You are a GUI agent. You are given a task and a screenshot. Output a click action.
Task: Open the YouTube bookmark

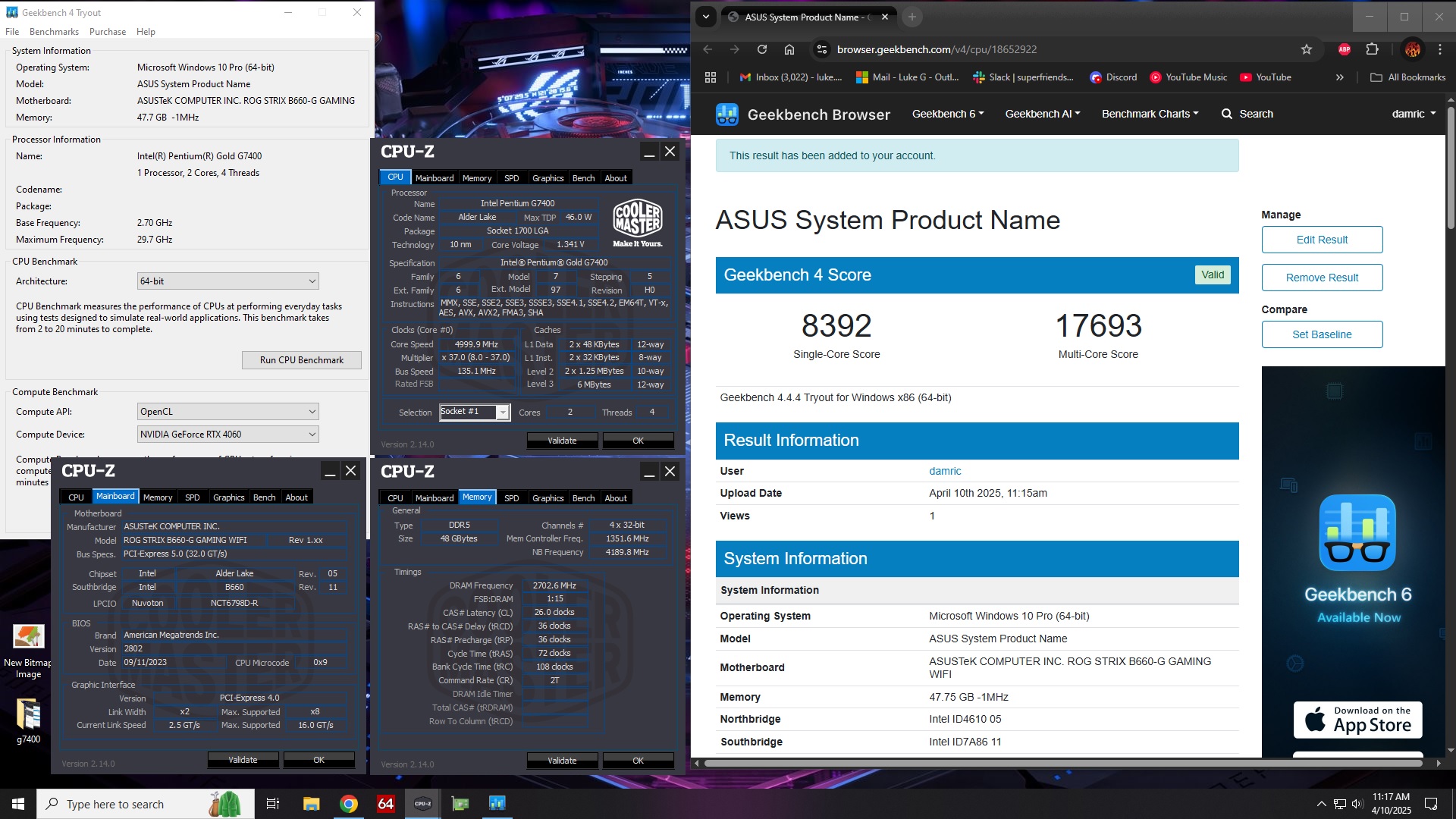[x=1266, y=77]
